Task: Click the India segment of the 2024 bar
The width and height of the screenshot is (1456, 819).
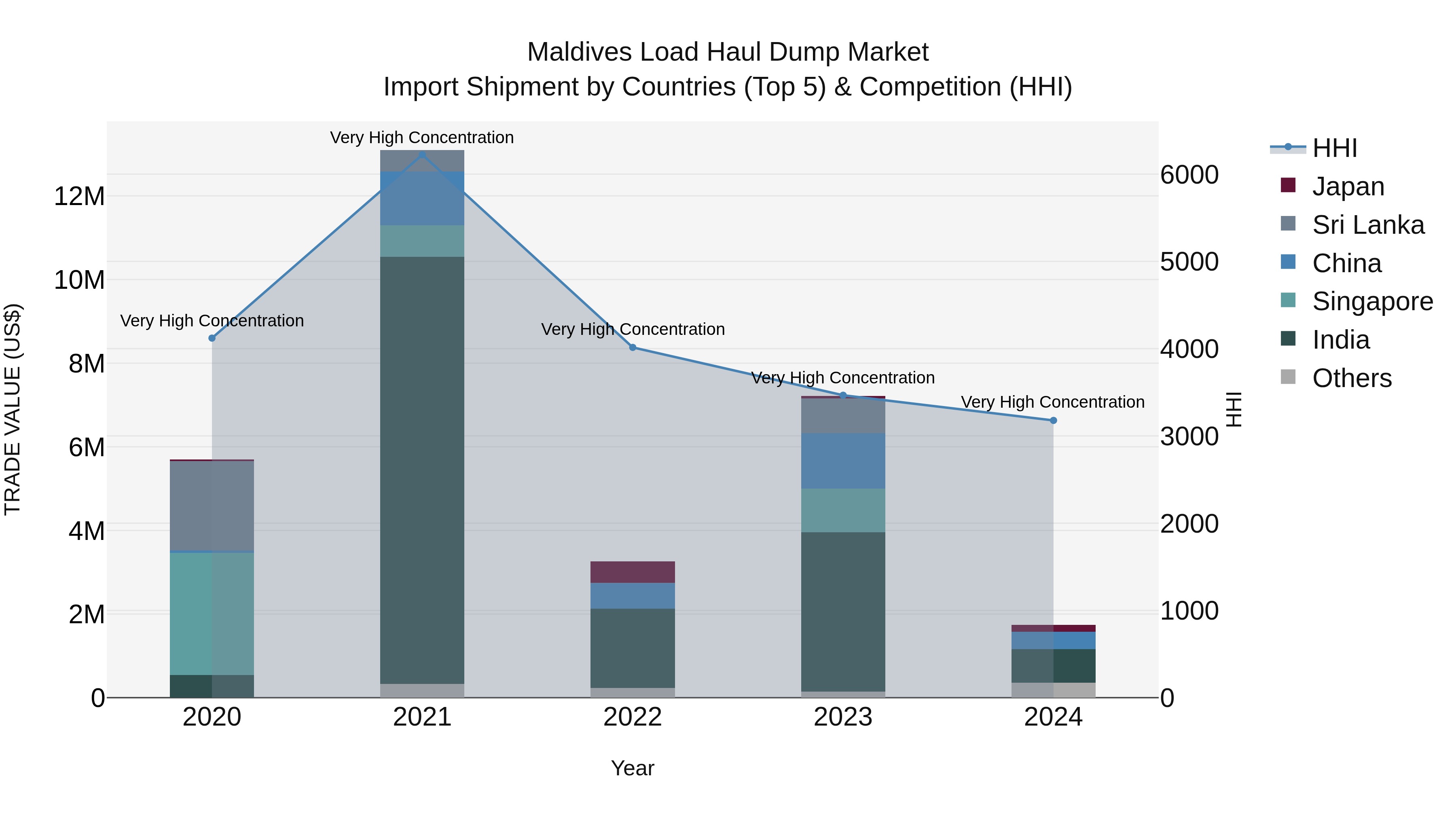Action: [x=1054, y=666]
